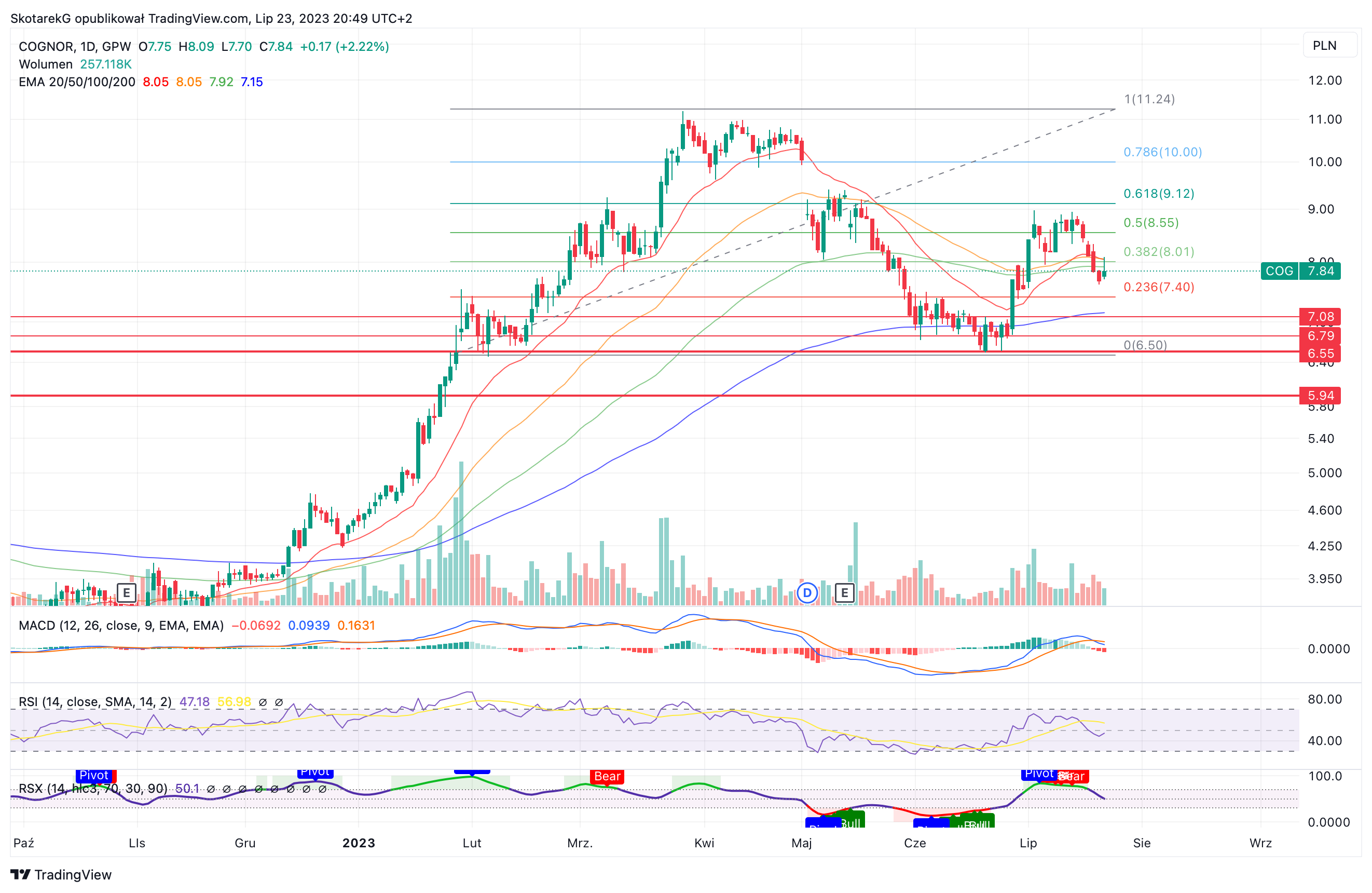Screen dimensions: 1372x893
Task: Click the 2023 year label on time axis
Action: point(359,843)
